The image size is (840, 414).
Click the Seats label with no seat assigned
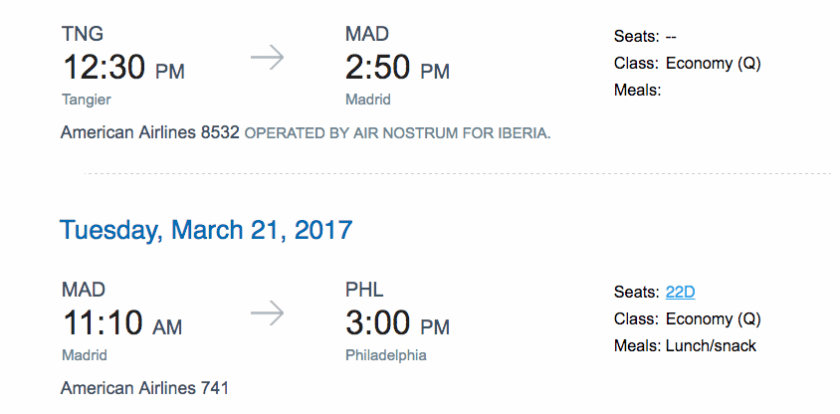(x=646, y=37)
